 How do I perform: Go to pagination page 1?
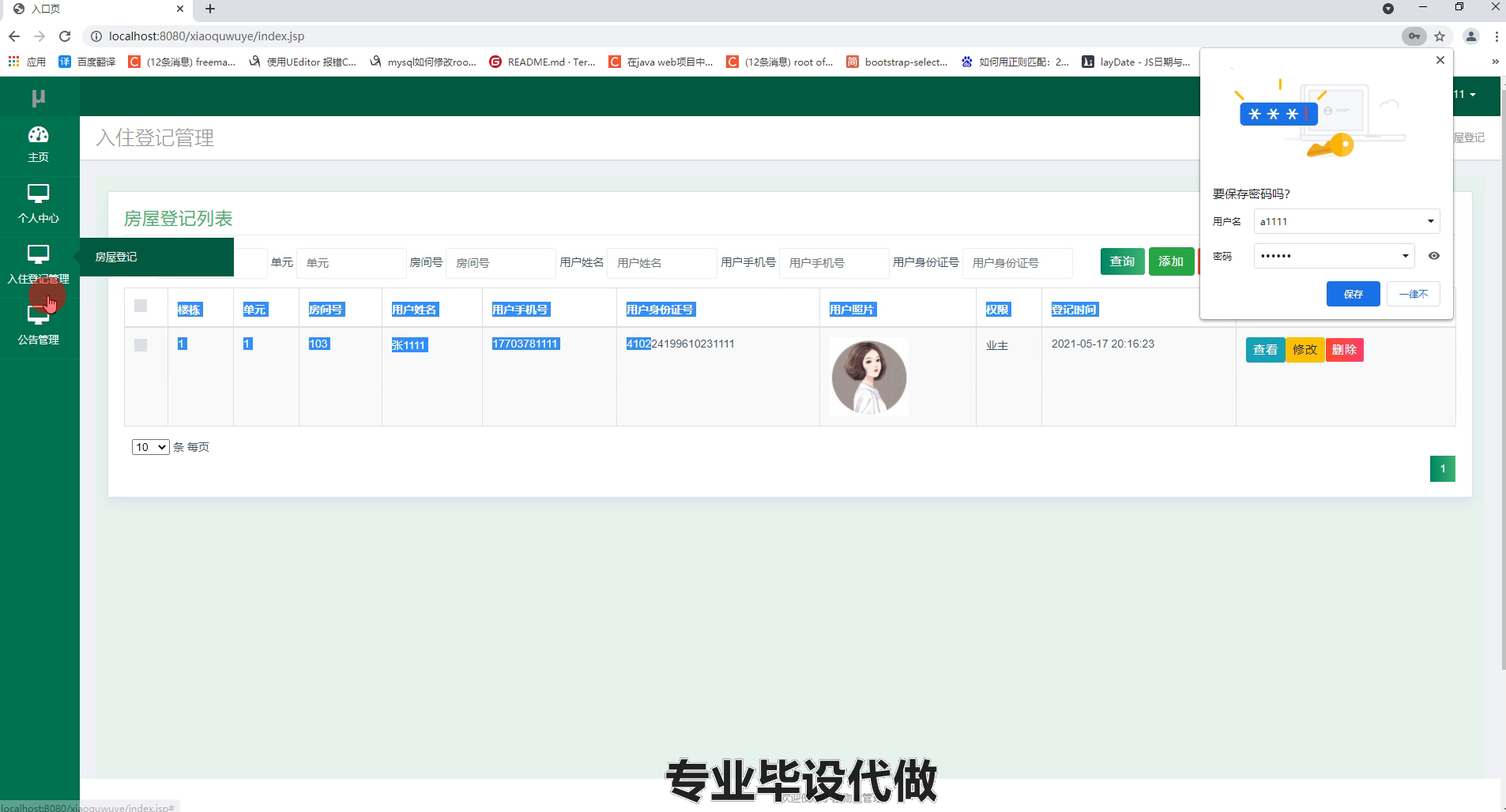(x=1442, y=469)
